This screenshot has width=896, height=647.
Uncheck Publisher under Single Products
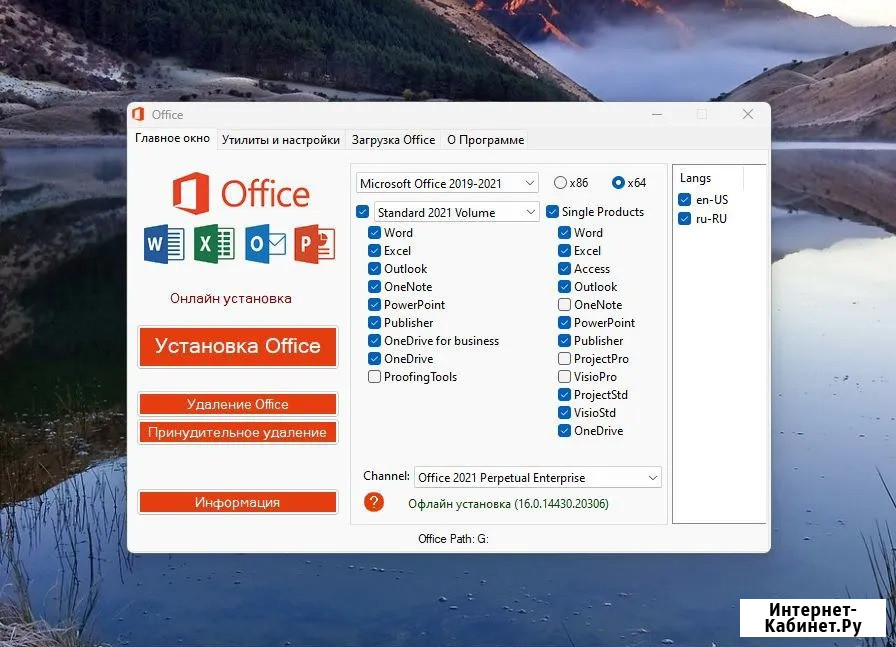564,341
